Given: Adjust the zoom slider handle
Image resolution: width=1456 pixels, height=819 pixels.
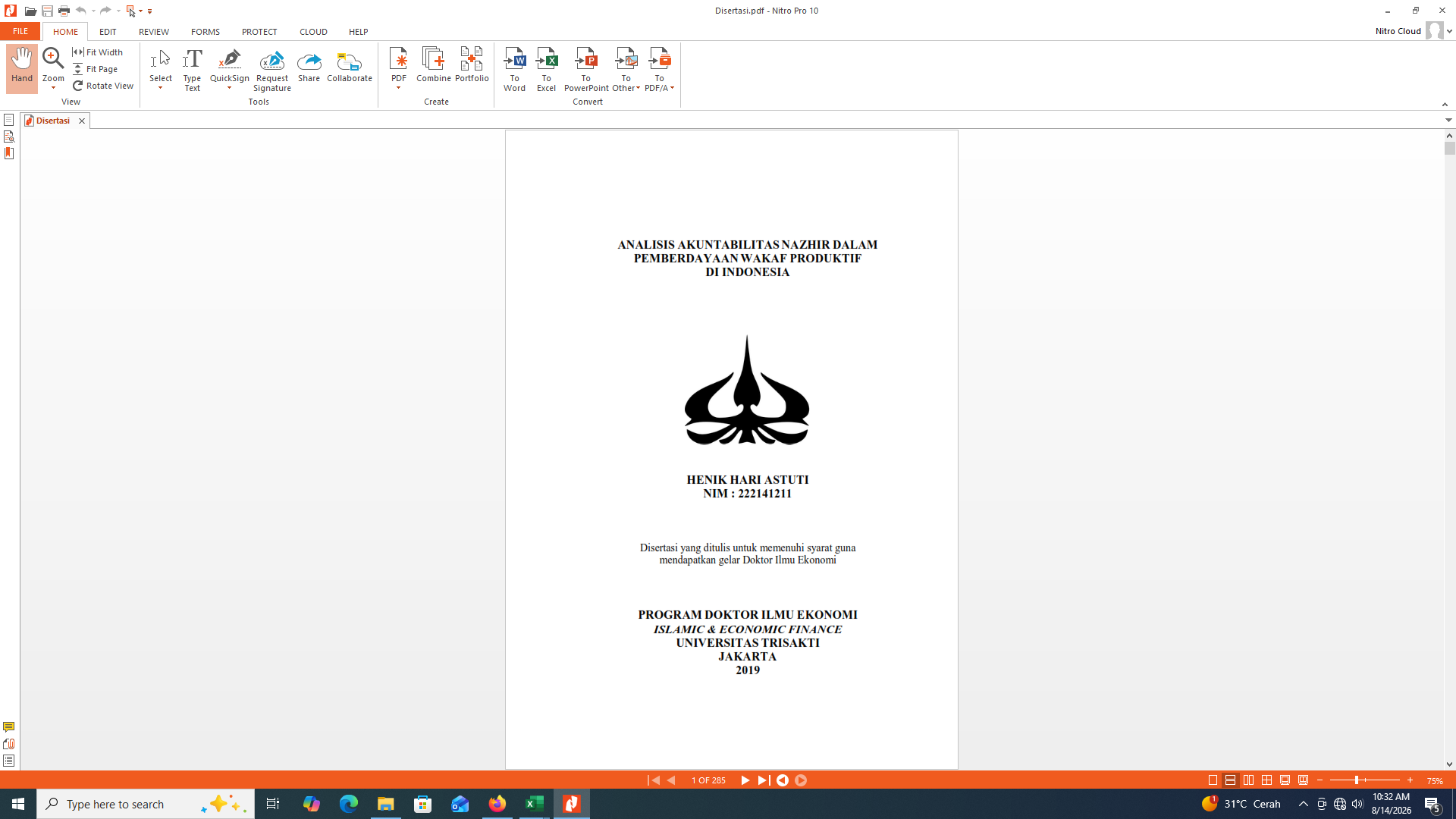Looking at the screenshot, I should tap(1357, 780).
